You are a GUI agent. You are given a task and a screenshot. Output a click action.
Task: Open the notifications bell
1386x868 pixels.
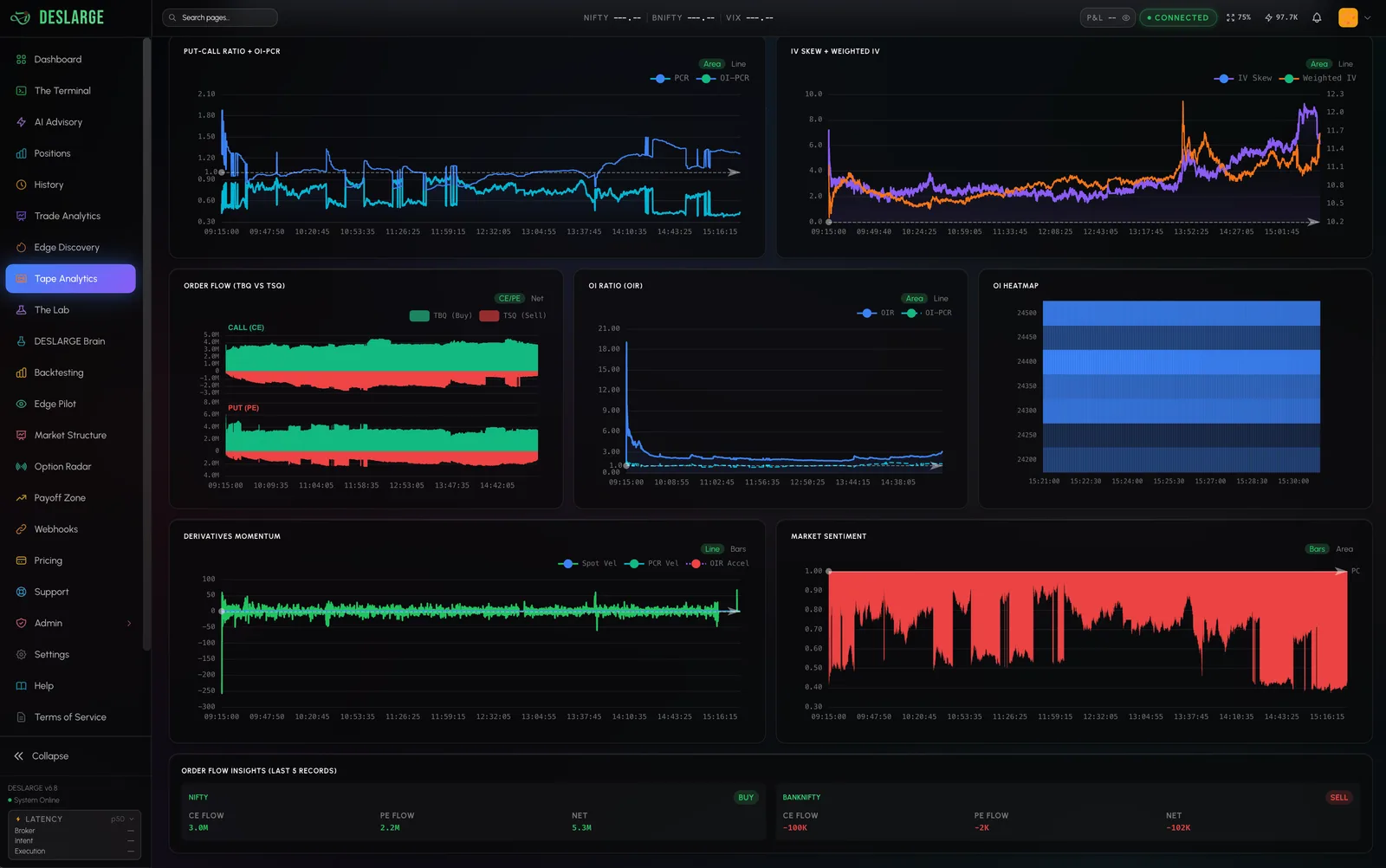pyautogui.click(x=1317, y=17)
